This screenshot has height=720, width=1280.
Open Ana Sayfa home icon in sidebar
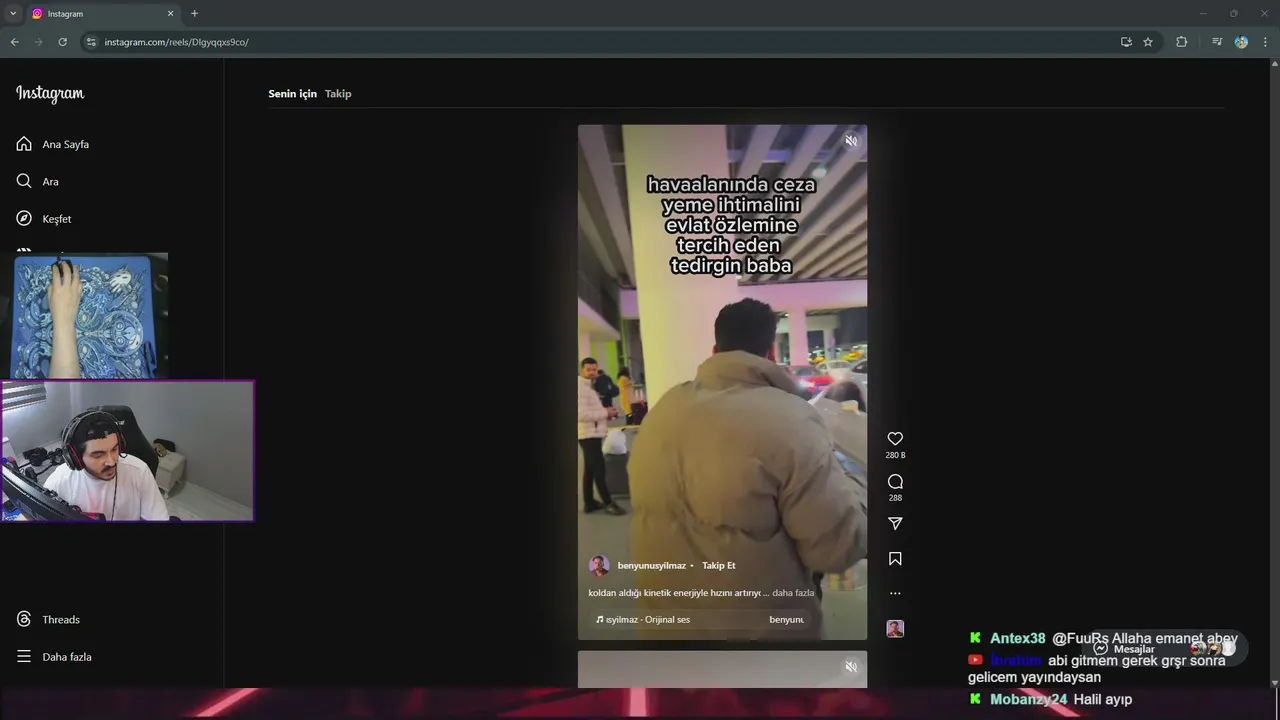[x=24, y=144]
